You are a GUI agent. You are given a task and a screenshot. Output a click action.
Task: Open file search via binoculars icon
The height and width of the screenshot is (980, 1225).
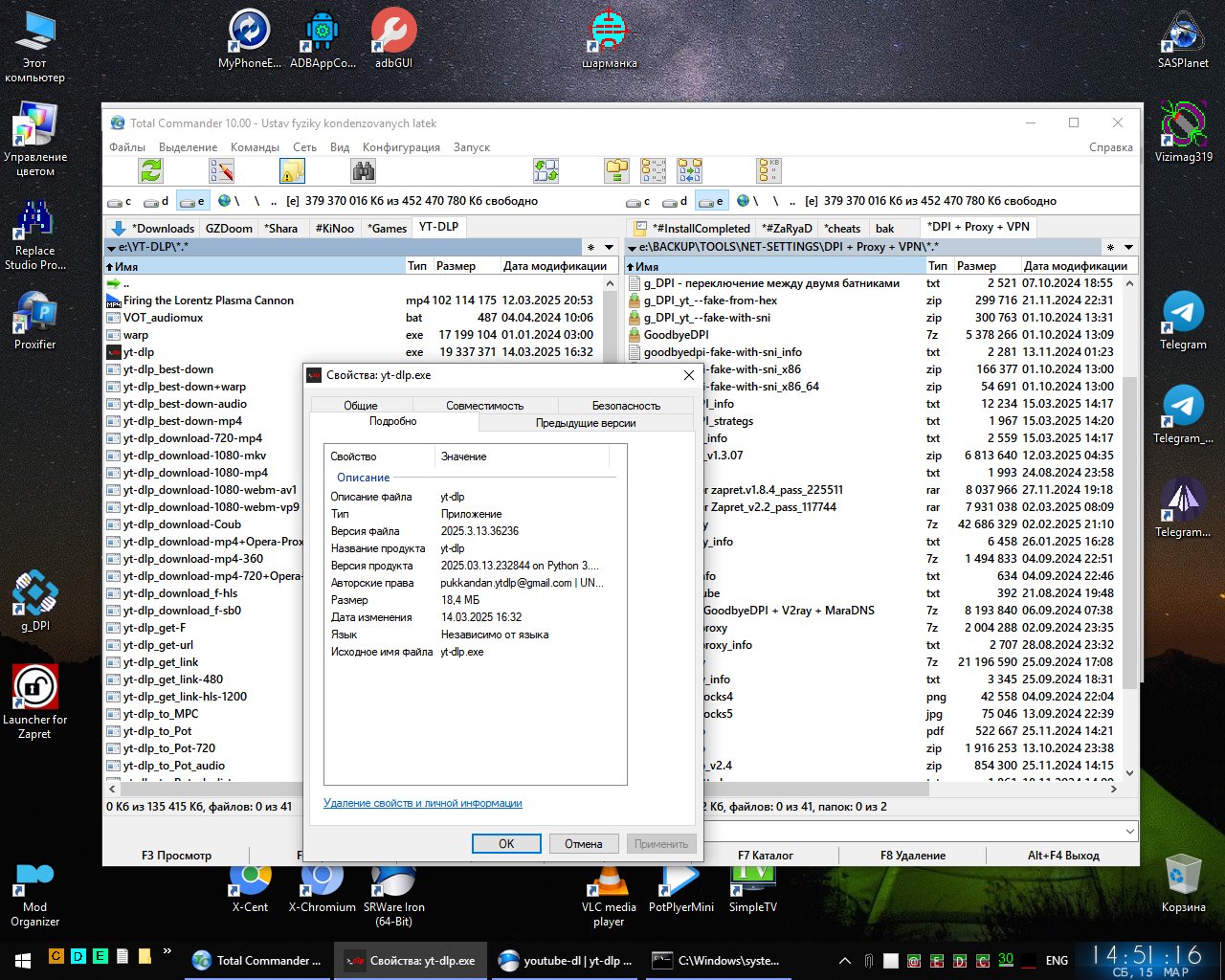point(363,171)
